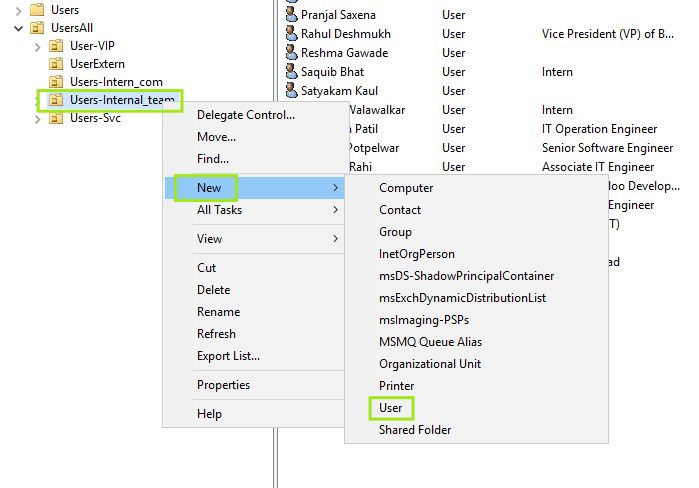Screen dimensions: 699x488
Task: Expand the Users-Svc tree node
Action: 38,118
